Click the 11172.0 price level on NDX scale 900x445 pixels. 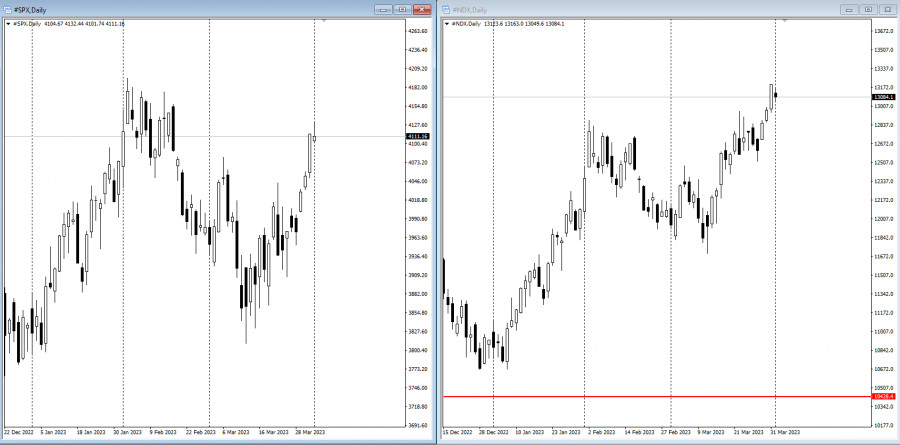click(883, 312)
